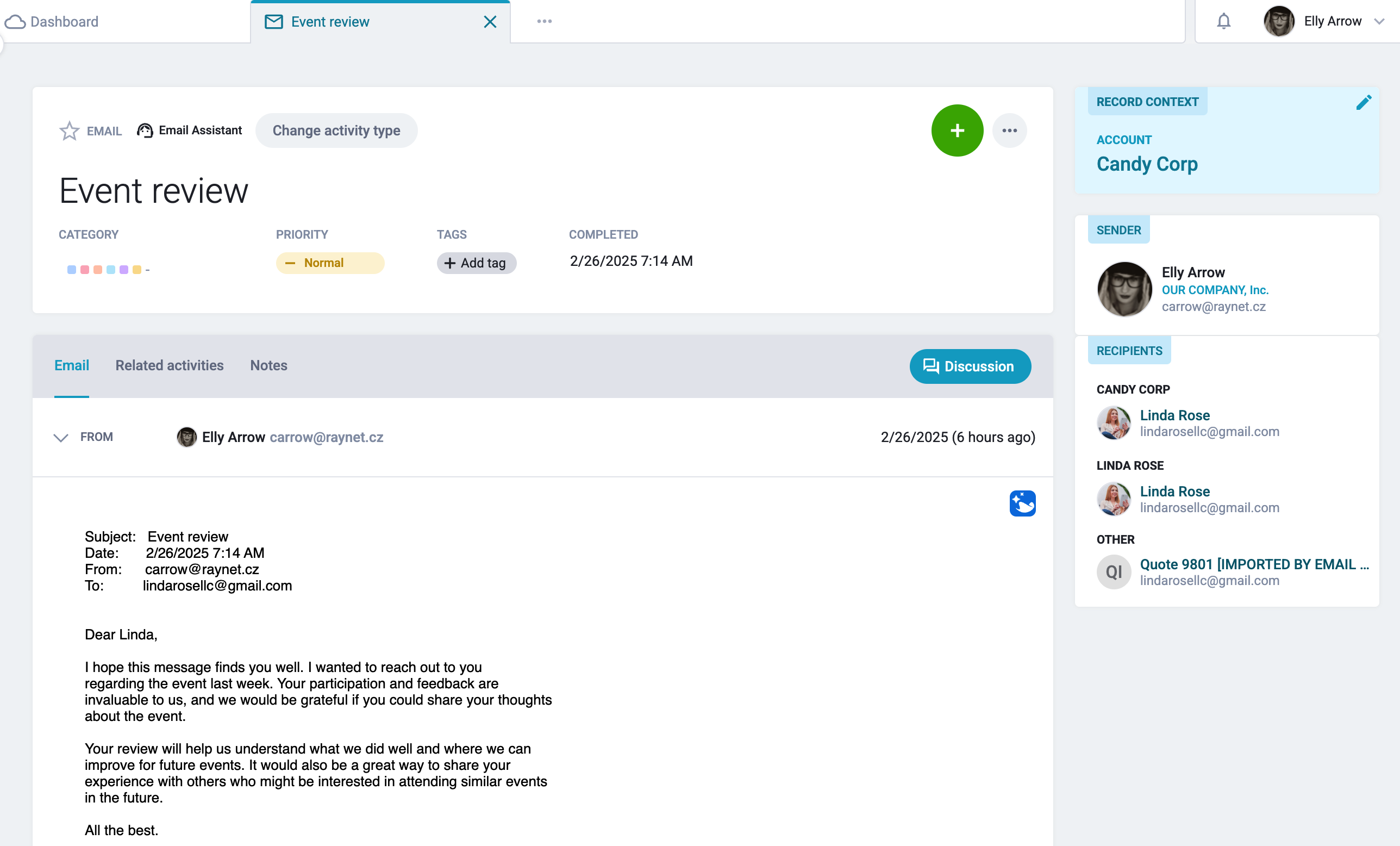The height and width of the screenshot is (846, 1400).
Task: Click the Event review tab envelope icon
Action: (274, 22)
